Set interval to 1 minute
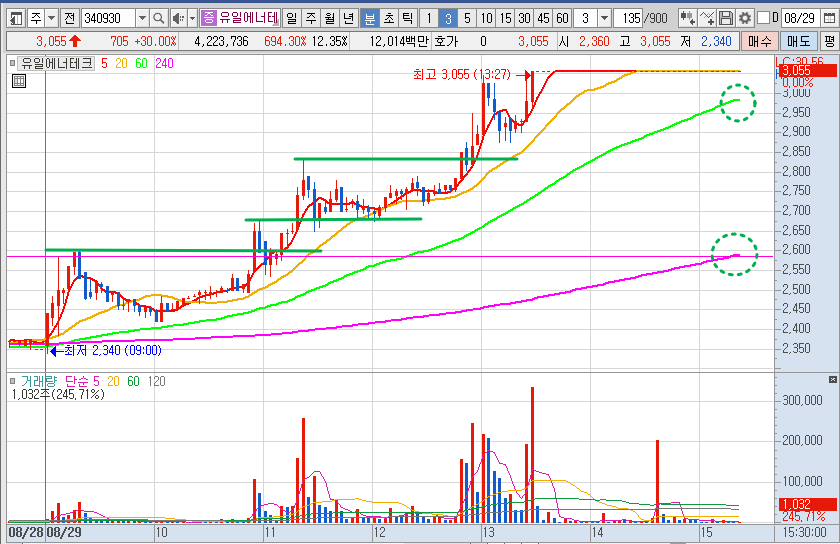 coord(429,19)
